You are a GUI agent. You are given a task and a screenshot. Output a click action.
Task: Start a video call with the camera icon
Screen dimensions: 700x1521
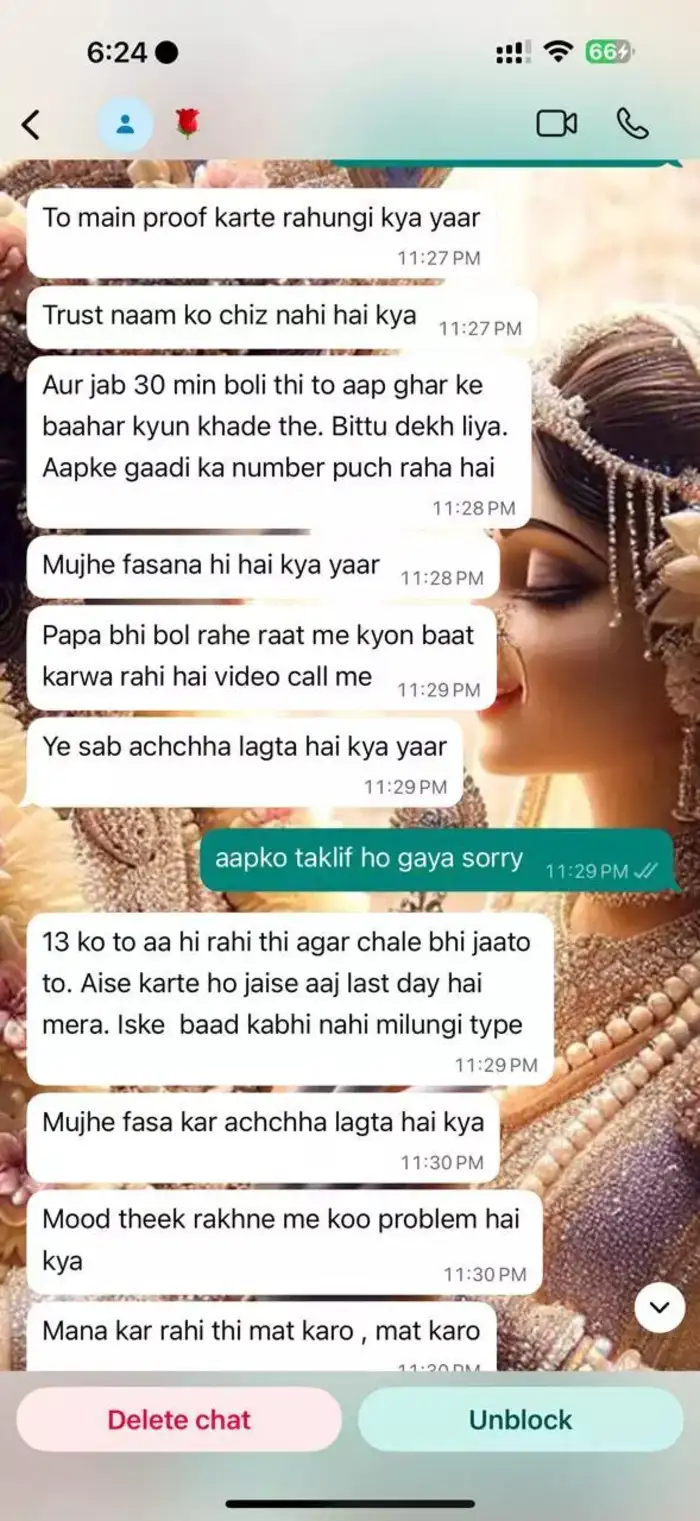pyautogui.click(x=557, y=124)
